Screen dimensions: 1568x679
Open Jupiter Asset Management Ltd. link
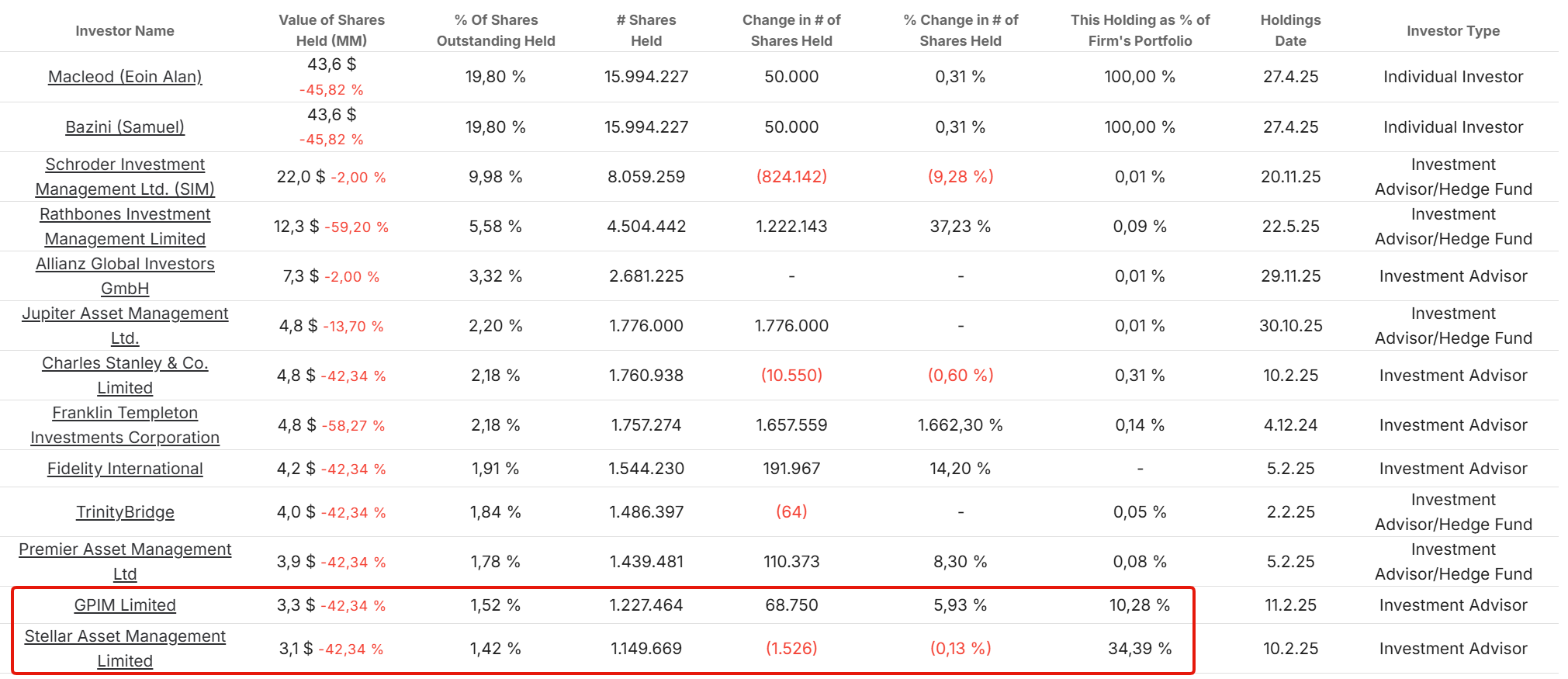coord(125,326)
